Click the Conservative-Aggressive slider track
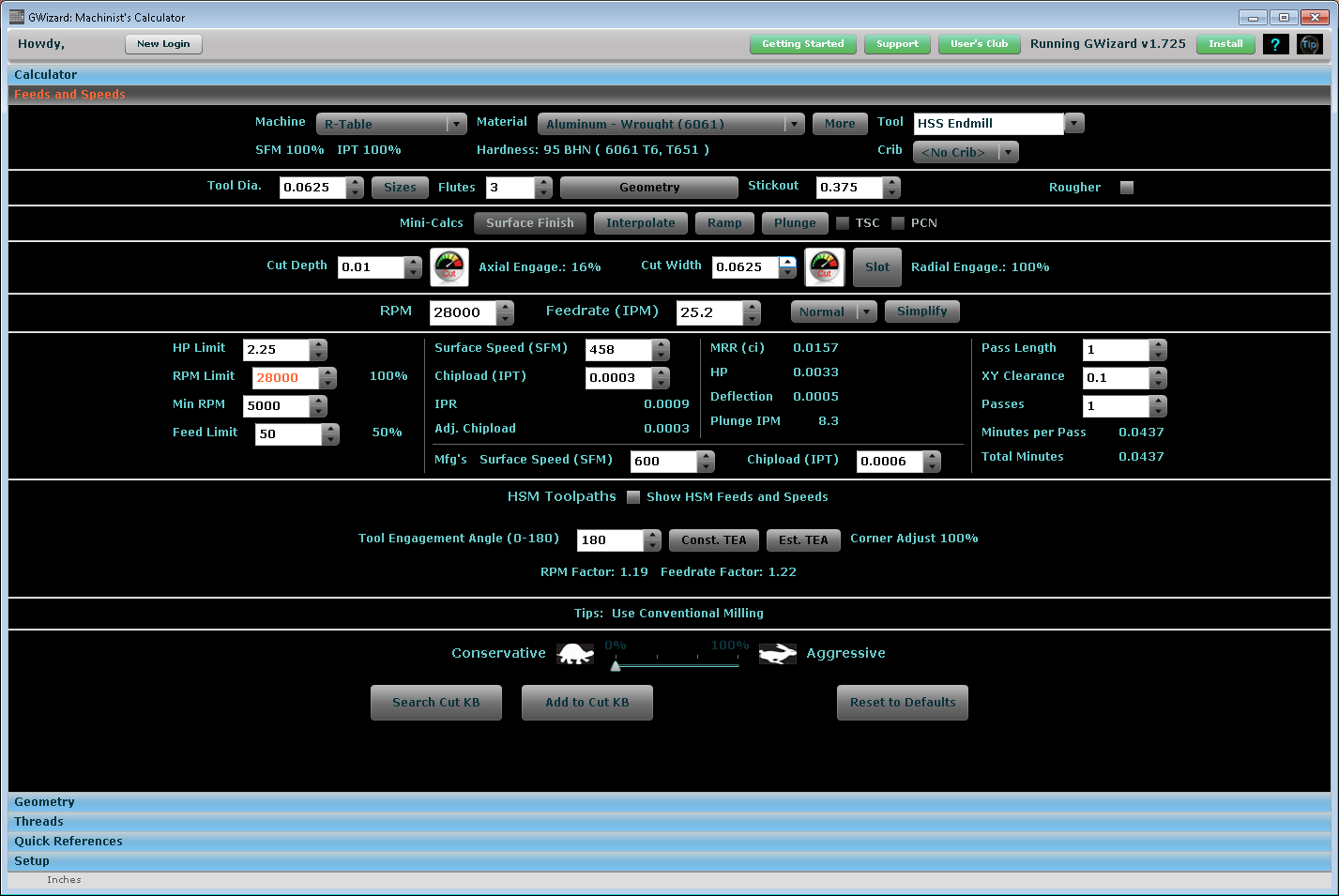Viewport: 1339px width, 896px height. click(x=676, y=665)
